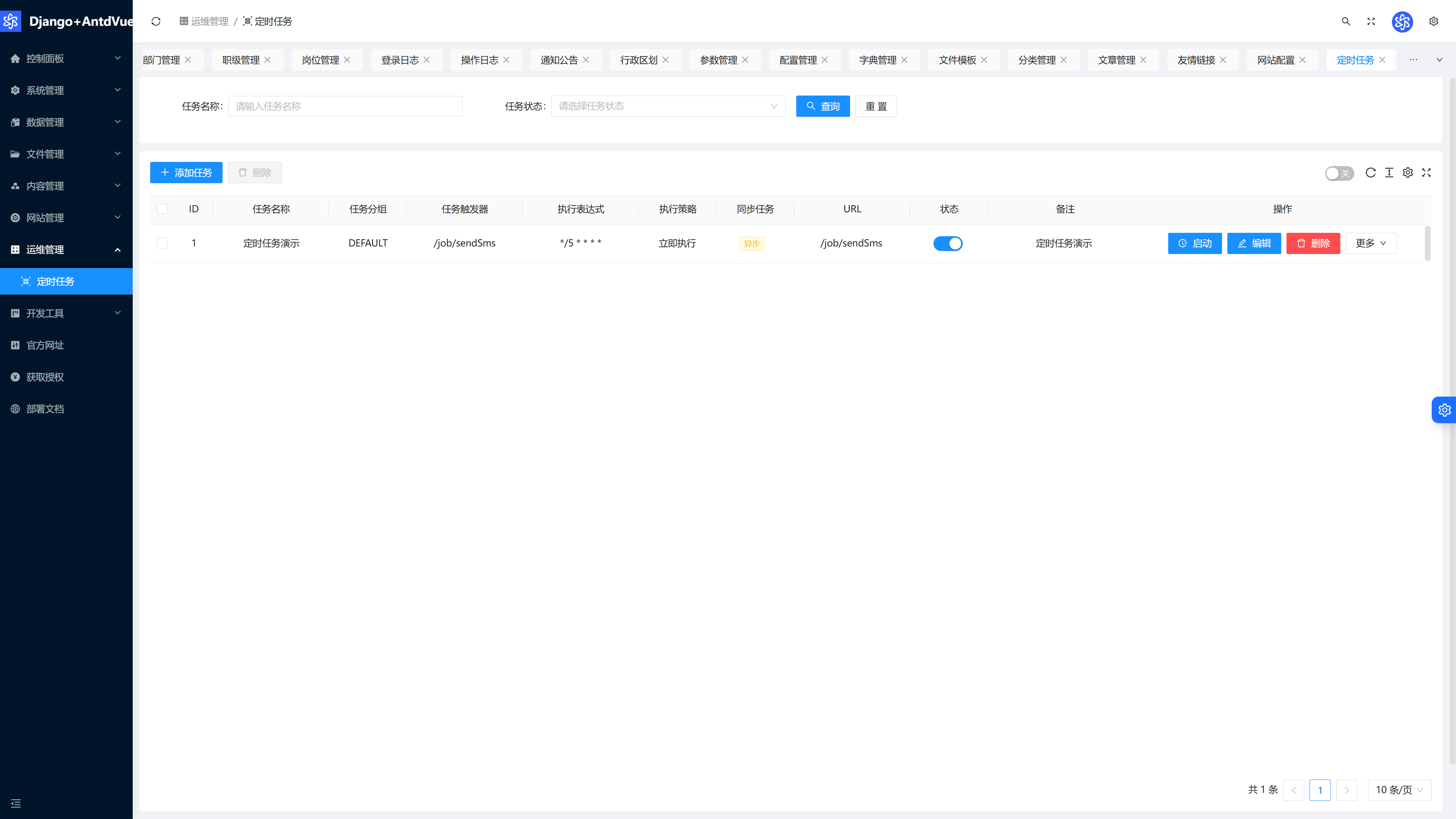Open table column settings gear icon
The image size is (1456, 819).
point(1408,173)
